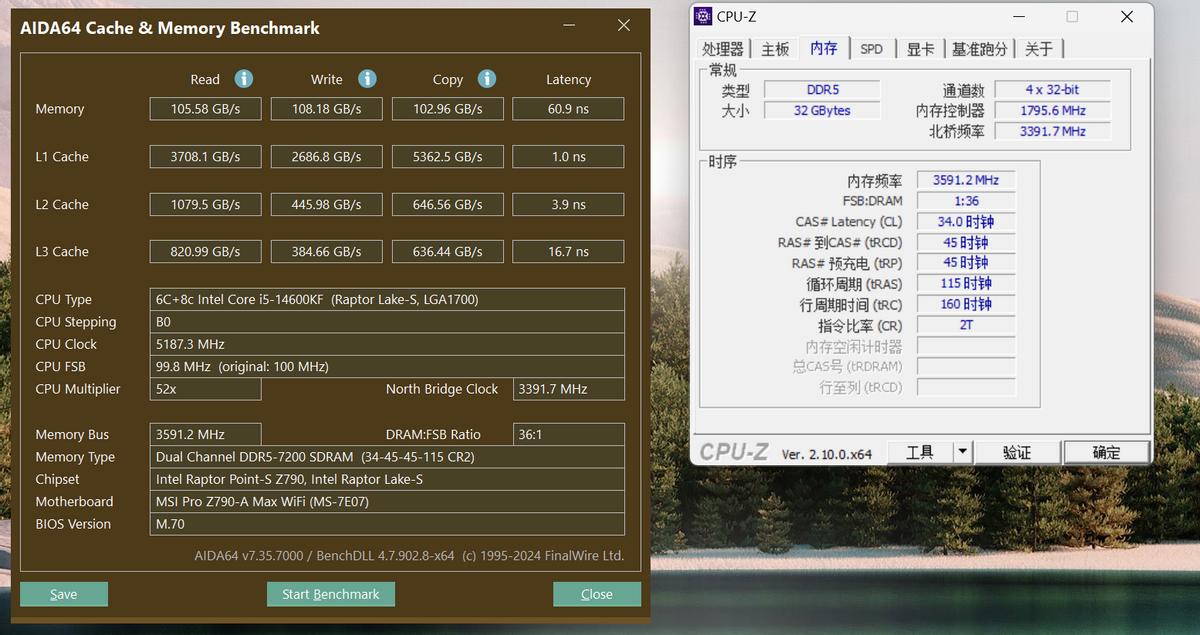Click CPU Multiplier value 52x
Viewport: 1200px width, 635px height.
coord(206,389)
